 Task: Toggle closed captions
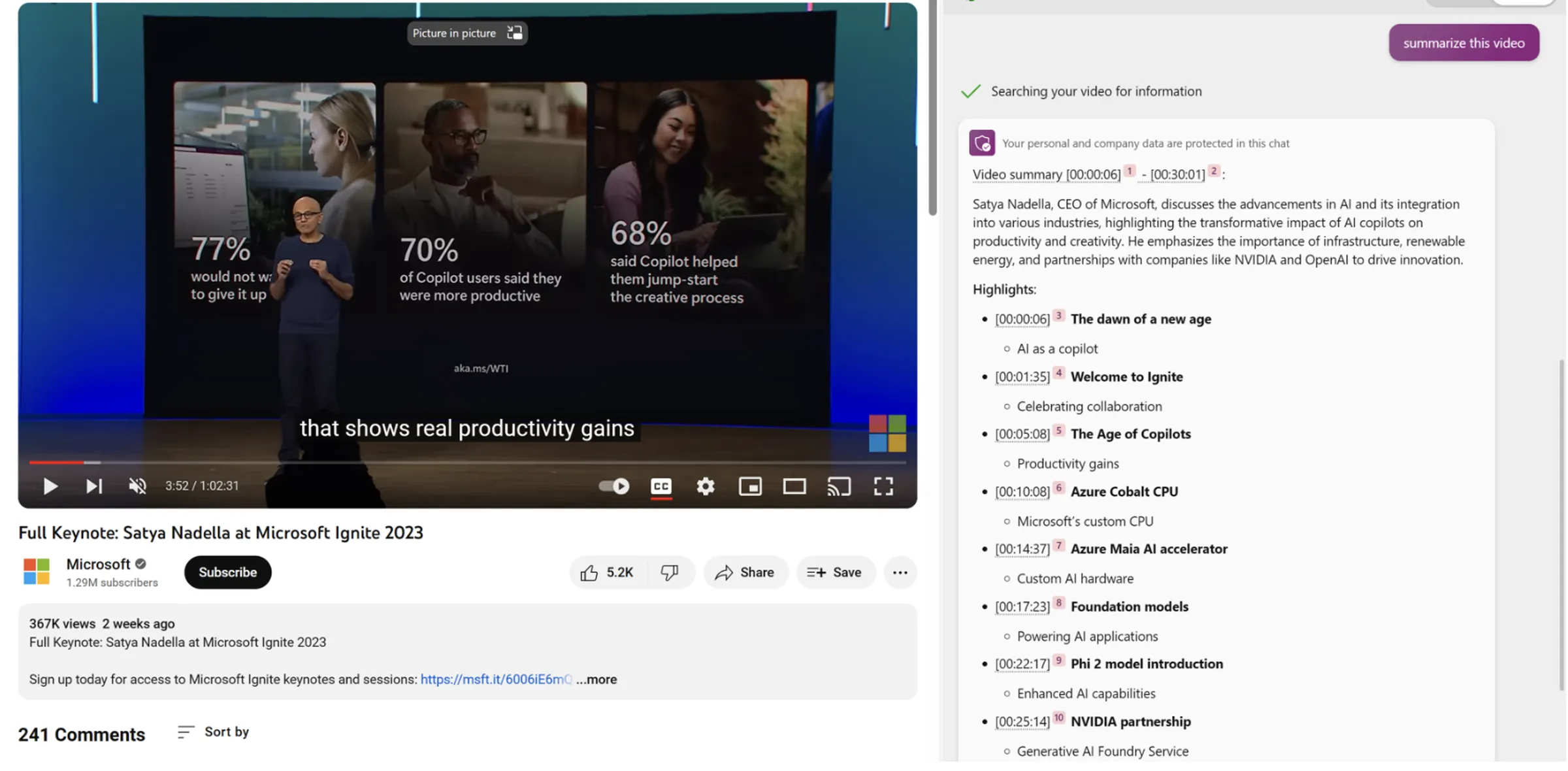tap(661, 486)
